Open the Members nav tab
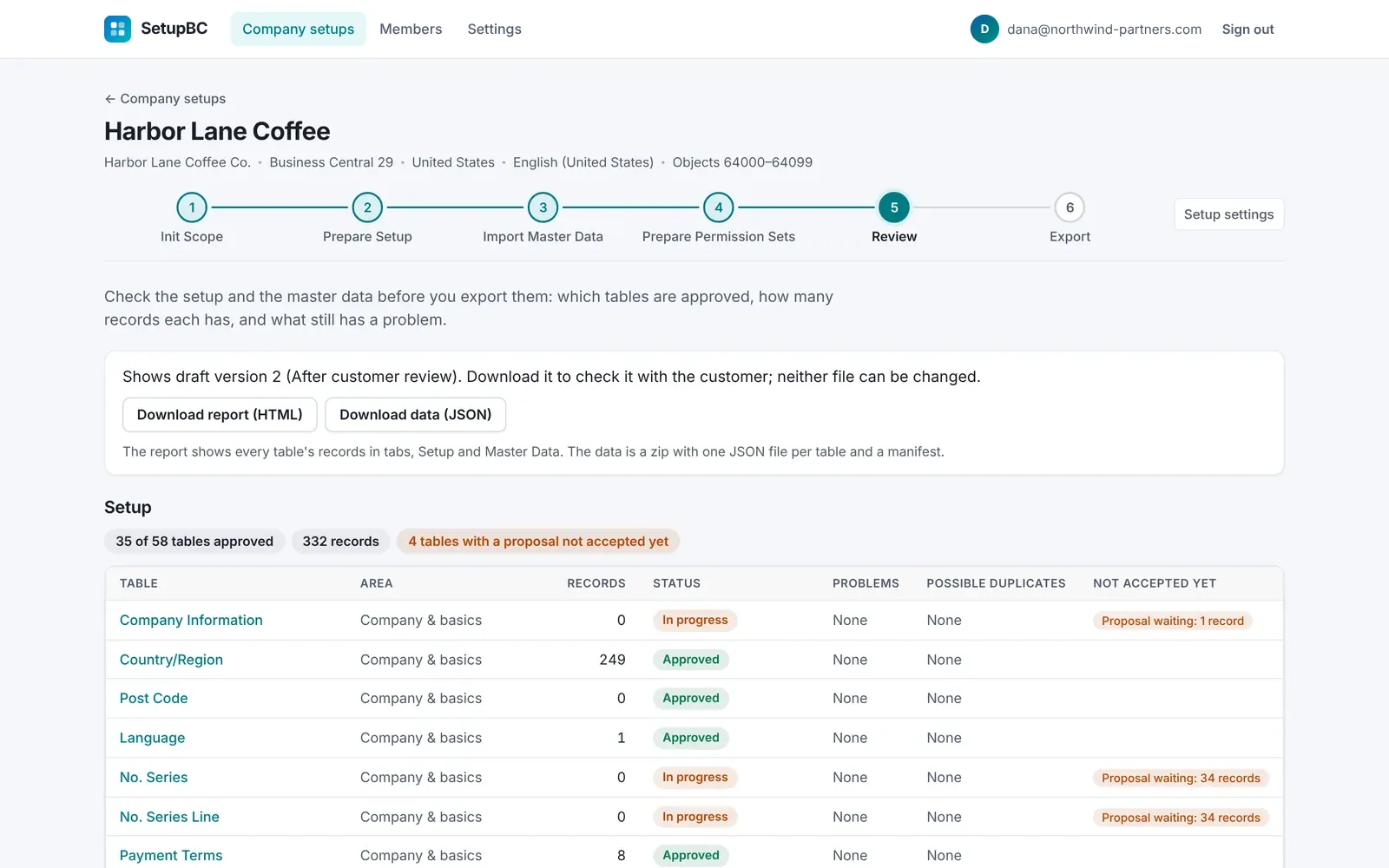 411,29
